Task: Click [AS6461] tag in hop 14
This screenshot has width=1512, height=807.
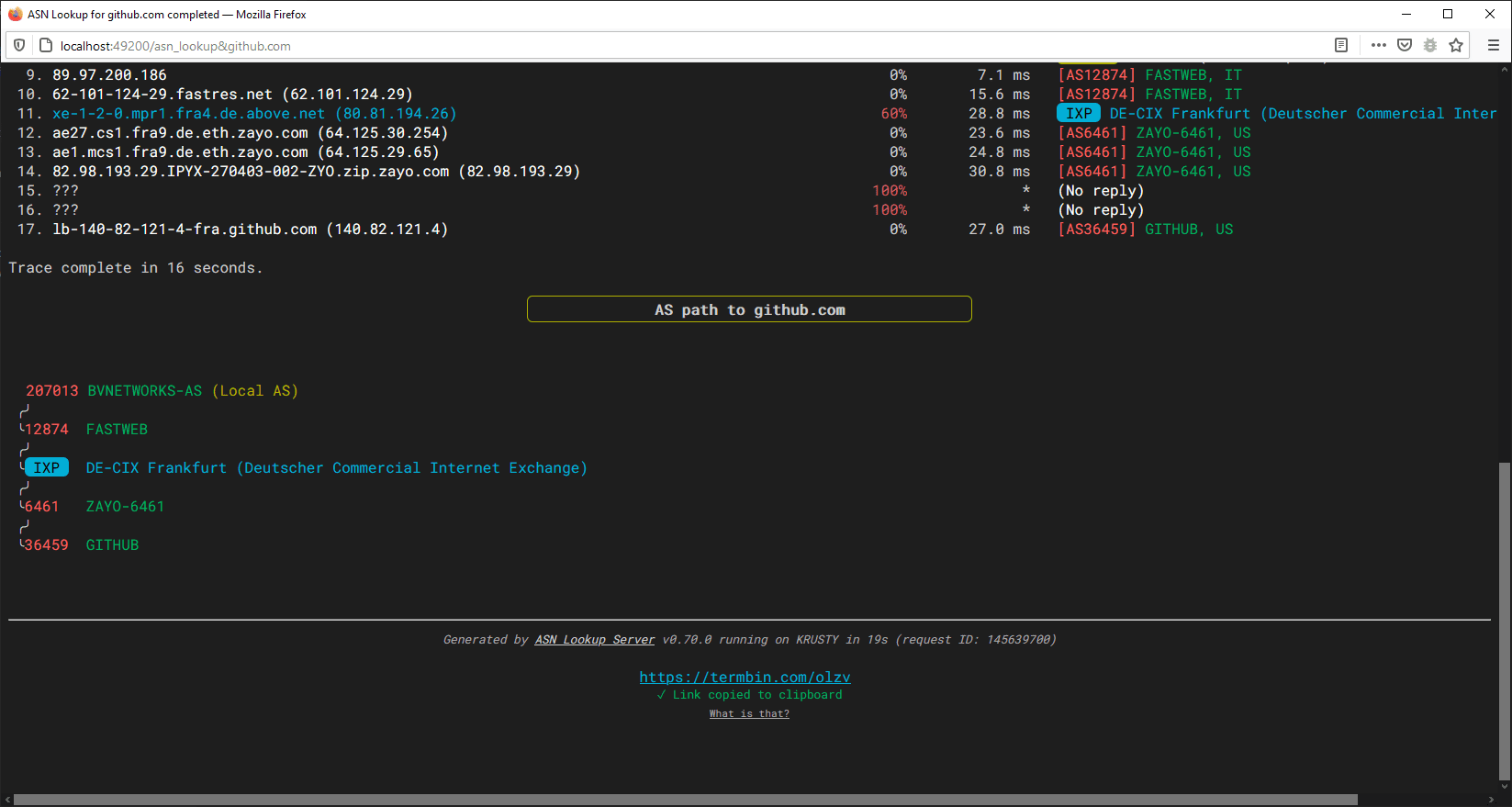Action: (1092, 172)
